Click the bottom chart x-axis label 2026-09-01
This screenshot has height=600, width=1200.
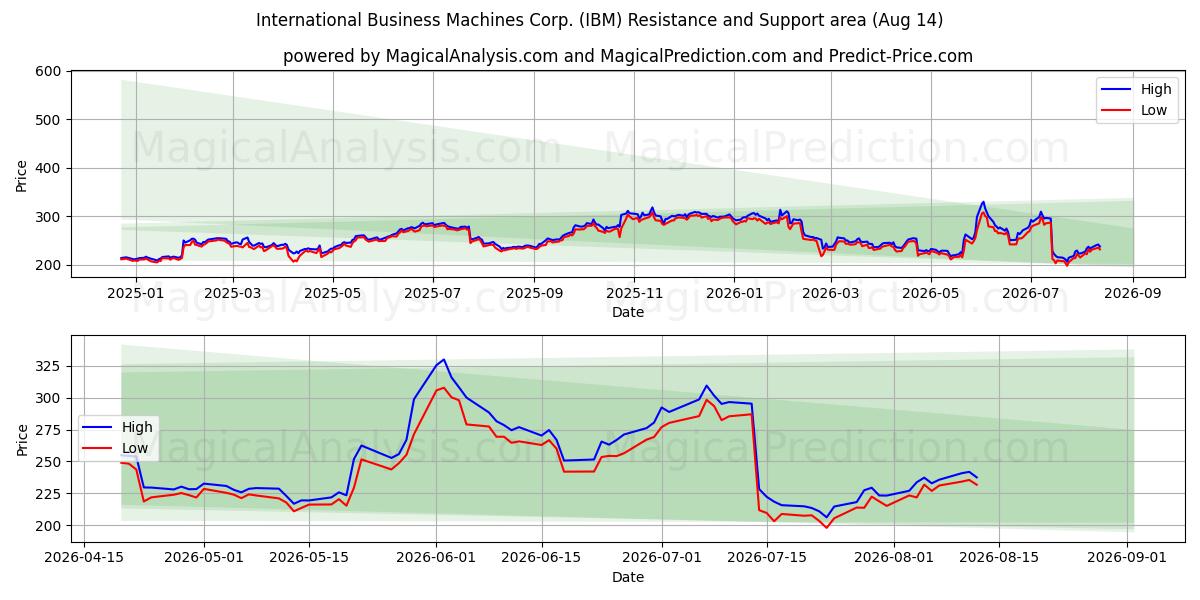click(x=1128, y=558)
